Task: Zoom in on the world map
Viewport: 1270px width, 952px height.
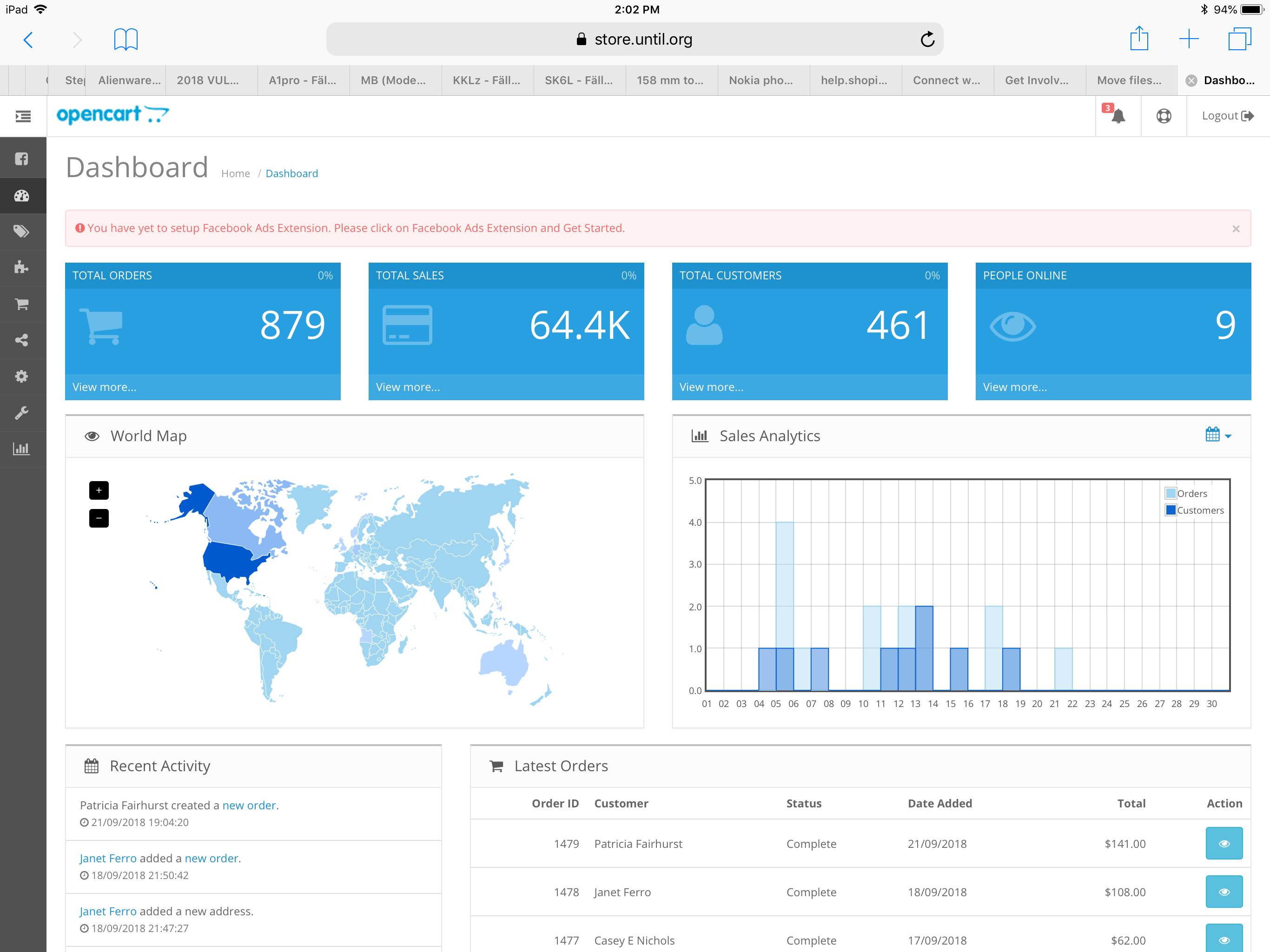Action: pyautogui.click(x=99, y=490)
